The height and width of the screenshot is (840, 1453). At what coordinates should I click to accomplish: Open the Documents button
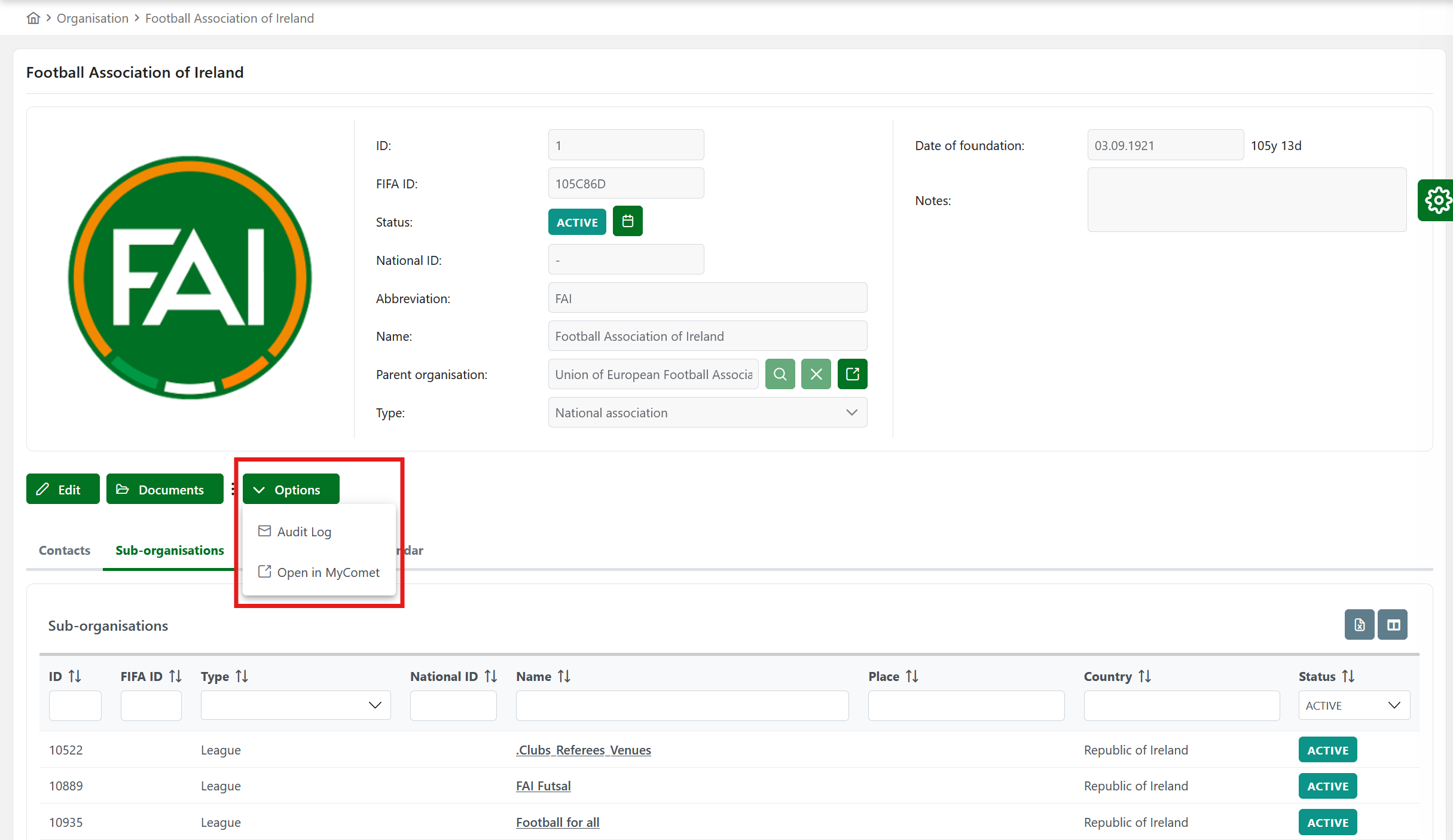[164, 489]
